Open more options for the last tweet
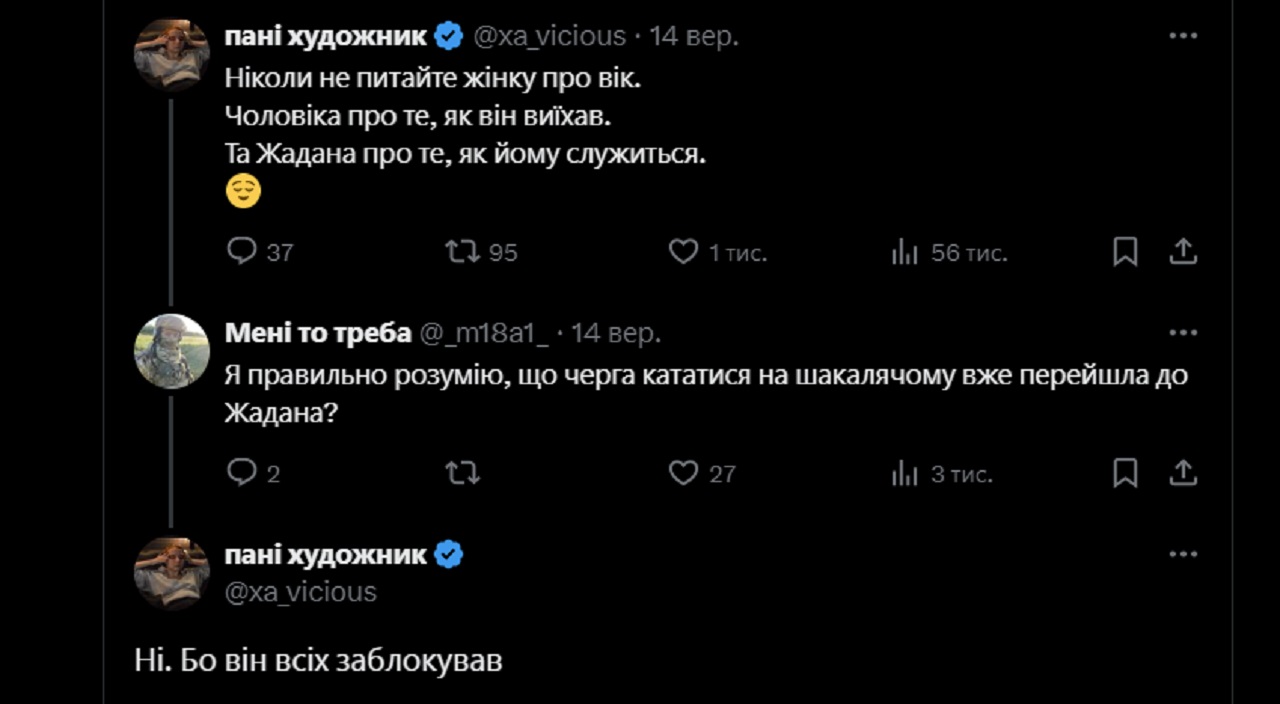Screen dimensions: 1280x704 1183,554
